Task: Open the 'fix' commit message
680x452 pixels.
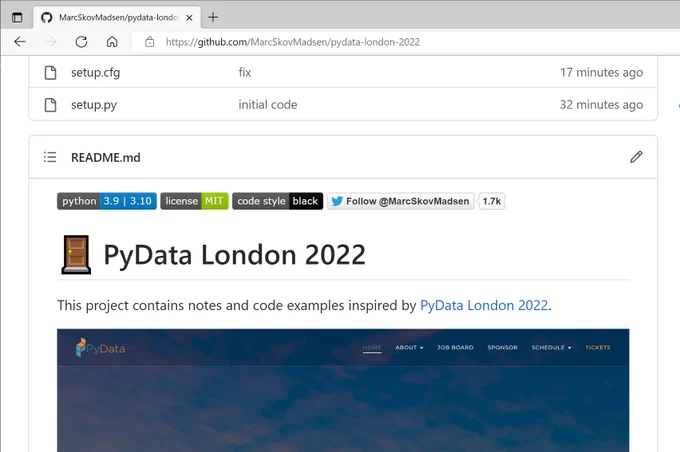Action: click(x=245, y=72)
